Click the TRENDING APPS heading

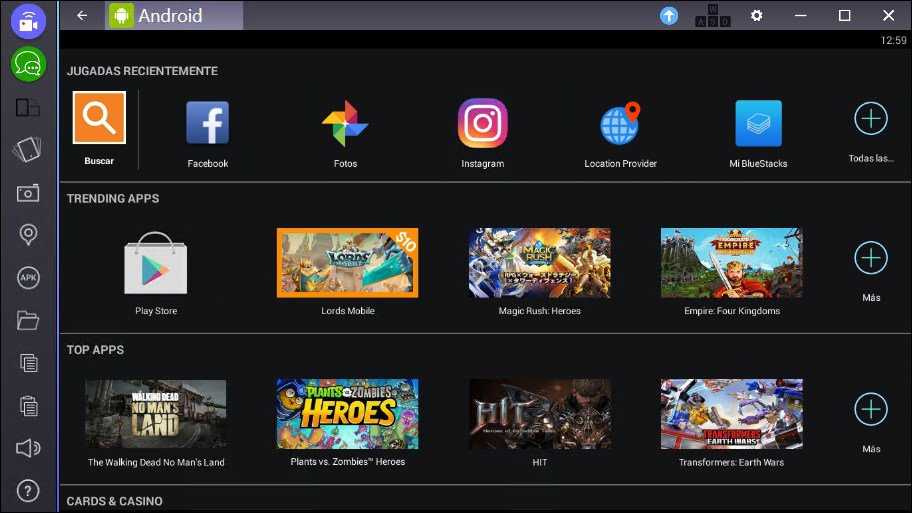(113, 198)
